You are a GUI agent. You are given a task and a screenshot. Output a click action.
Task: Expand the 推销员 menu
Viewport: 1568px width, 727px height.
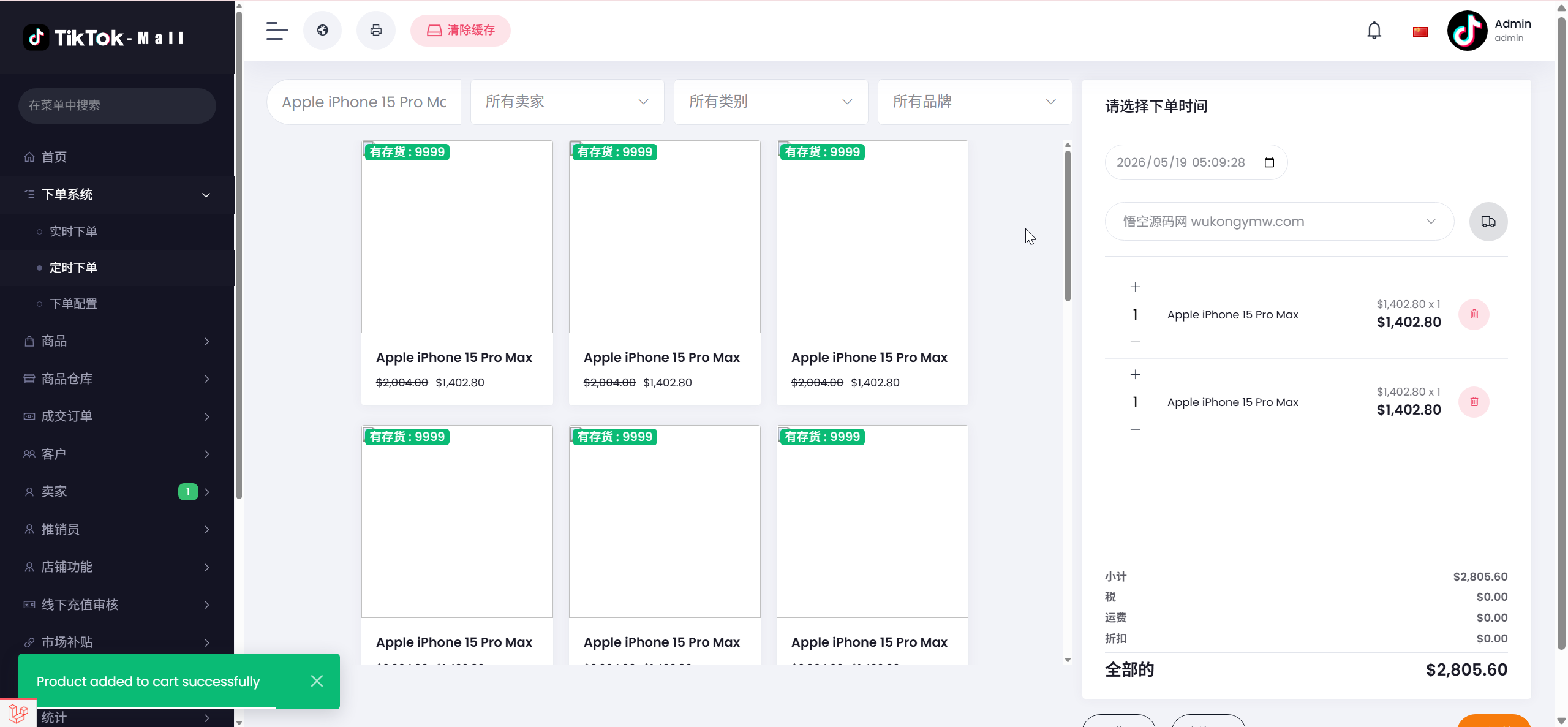click(x=117, y=529)
